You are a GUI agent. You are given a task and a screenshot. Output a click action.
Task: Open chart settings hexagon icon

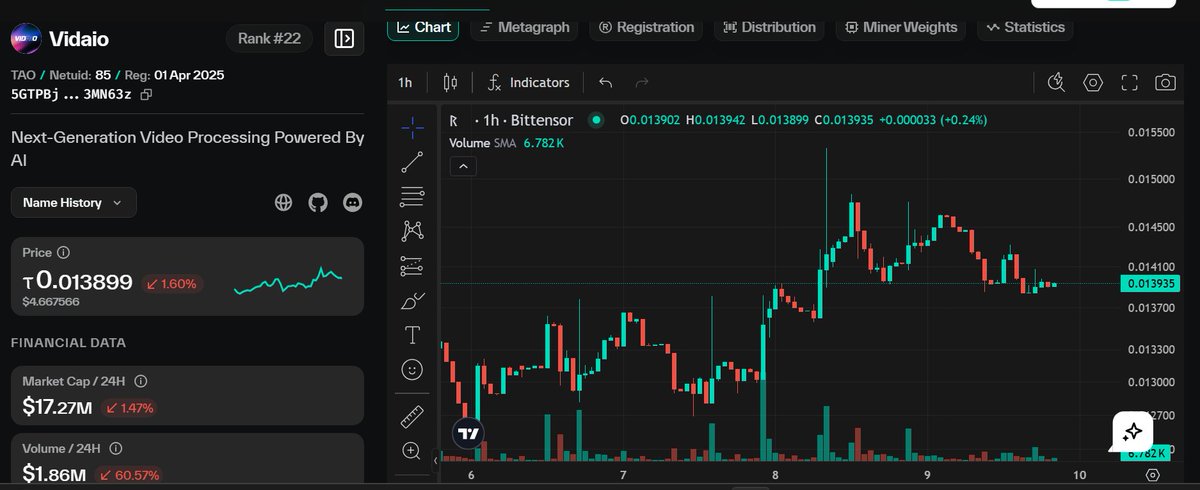point(1093,82)
